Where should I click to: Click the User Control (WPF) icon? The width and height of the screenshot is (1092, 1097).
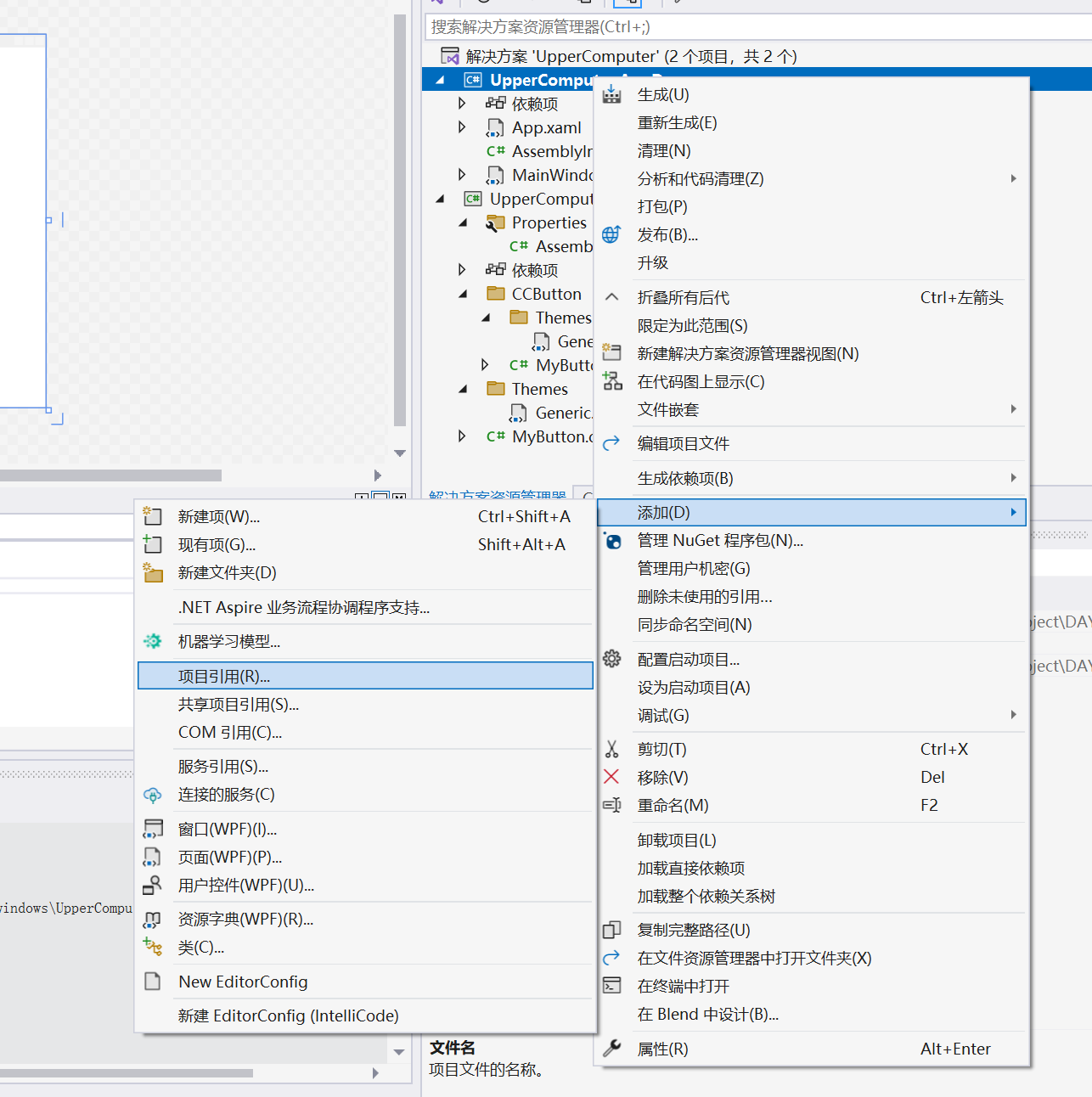tap(153, 885)
